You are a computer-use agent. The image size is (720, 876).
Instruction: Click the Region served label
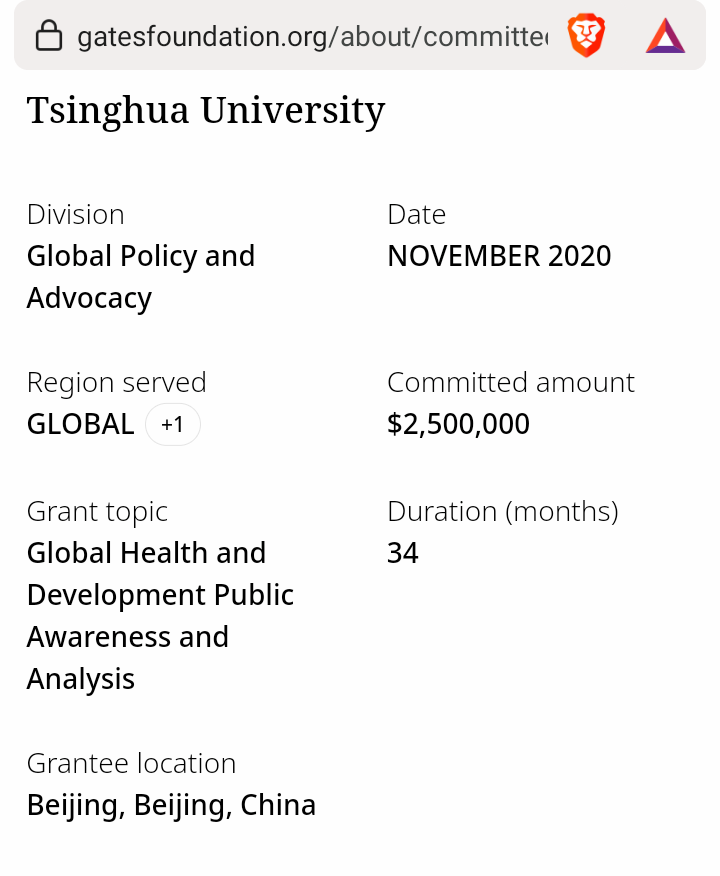(x=117, y=383)
